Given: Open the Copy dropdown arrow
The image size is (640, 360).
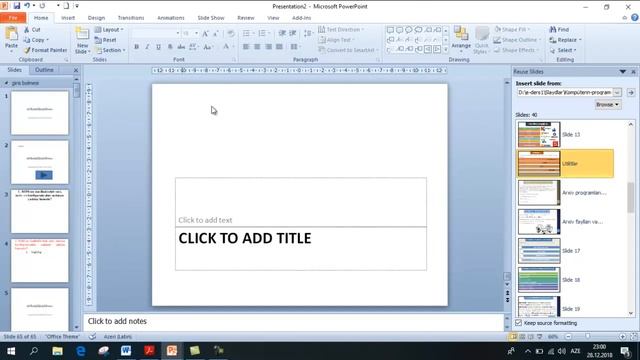Looking at the screenshot, I should click(48, 40).
